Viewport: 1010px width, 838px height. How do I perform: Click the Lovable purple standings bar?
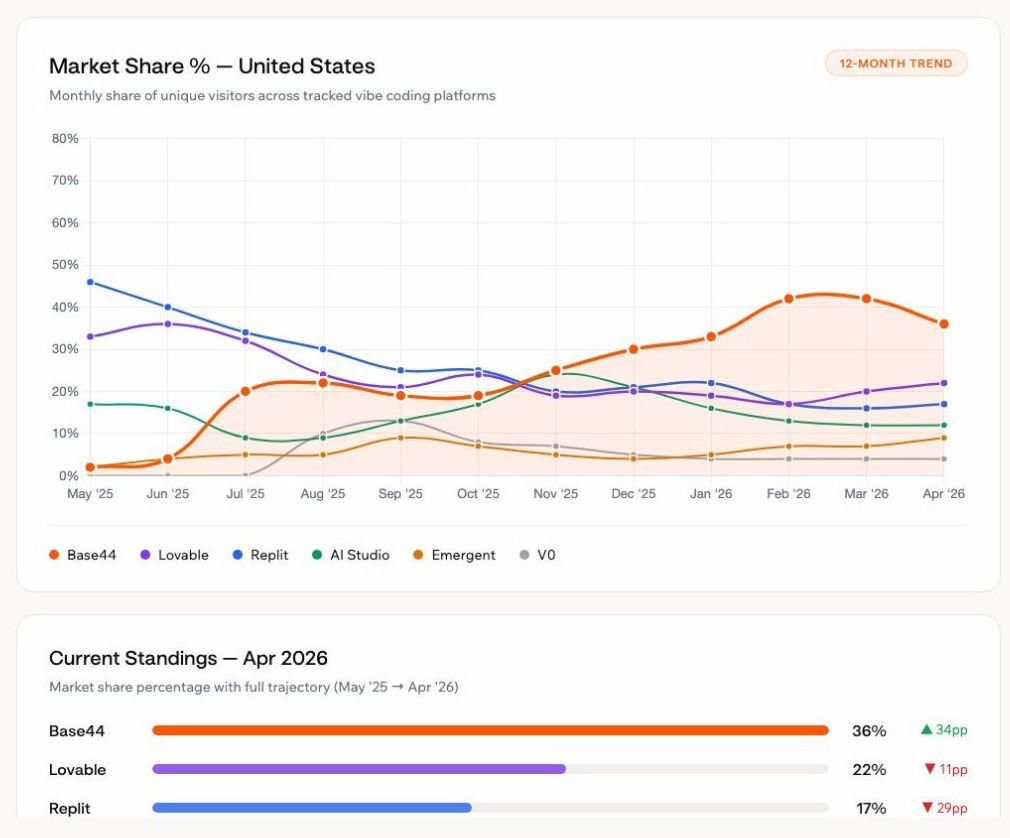pos(359,768)
